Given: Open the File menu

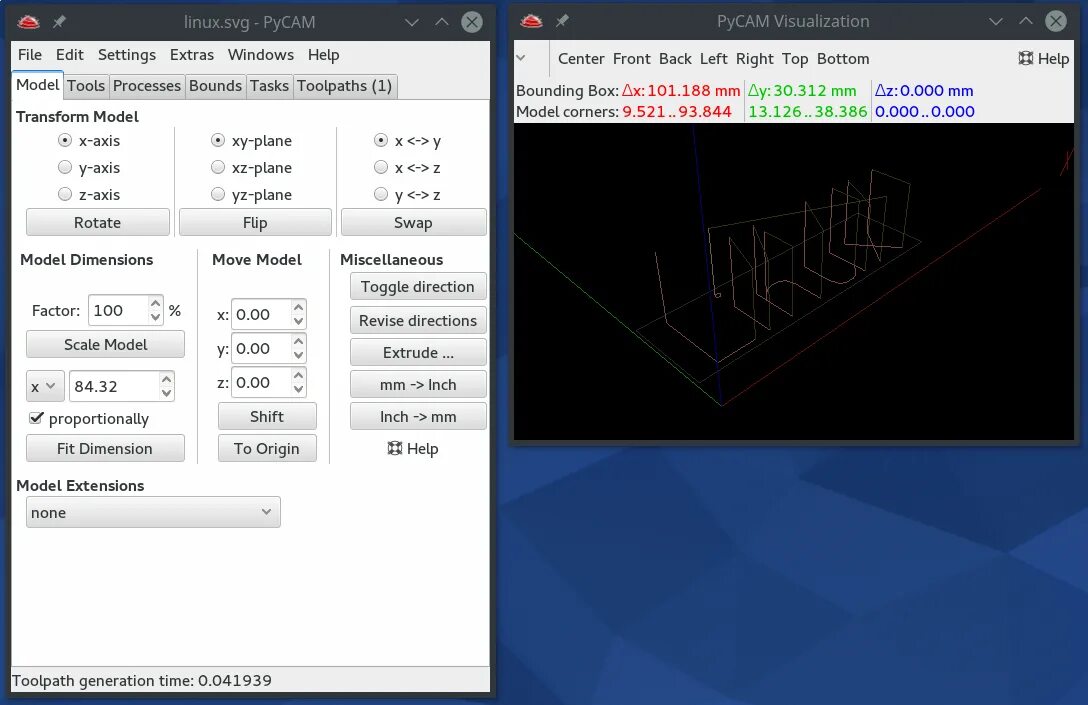Looking at the screenshot, I should [x=30, y=55].
